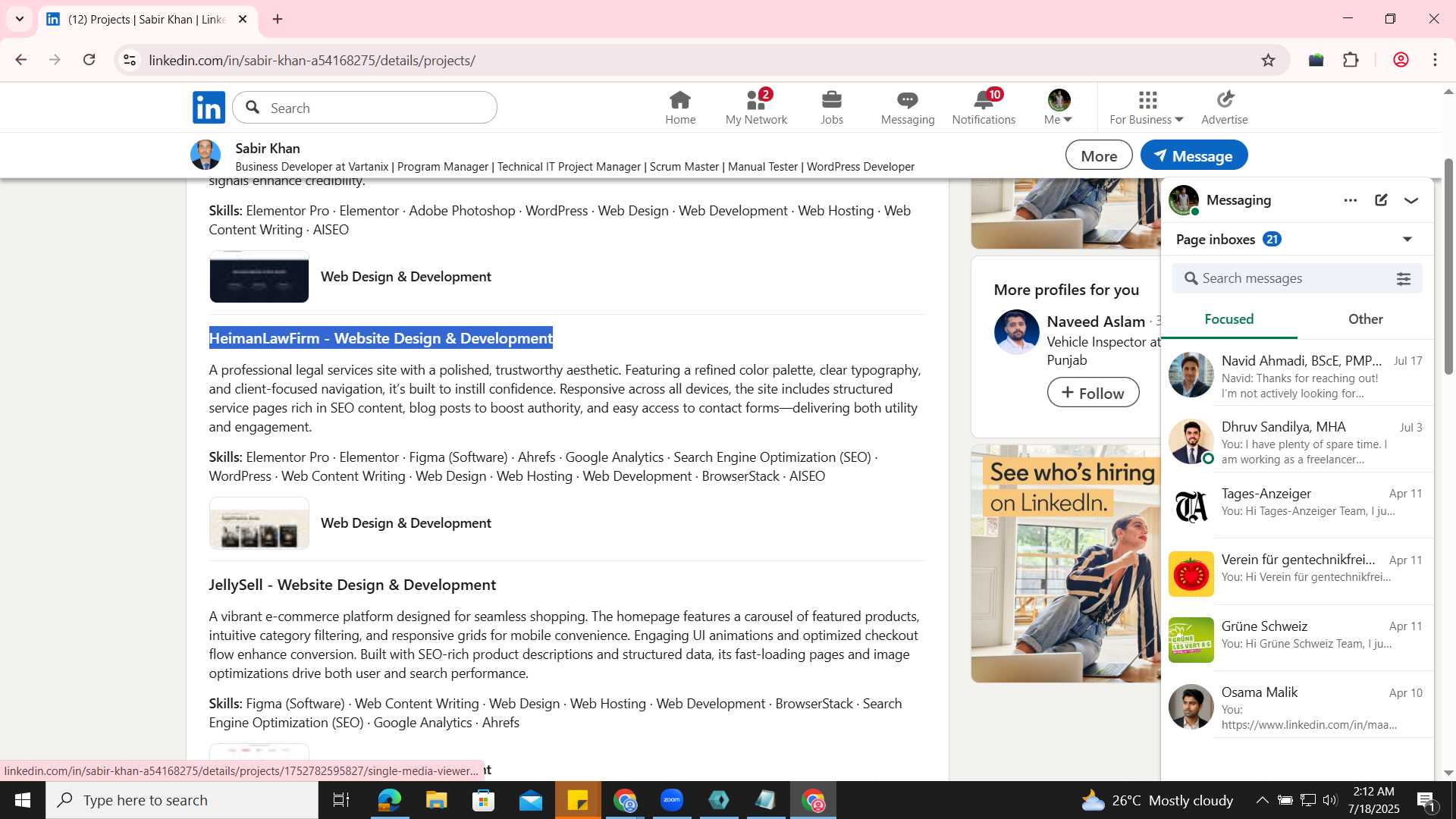Open message filter settings icon
Image resolution: width=1456 pixels, height=819 pixels.
tap(1404, 278)
